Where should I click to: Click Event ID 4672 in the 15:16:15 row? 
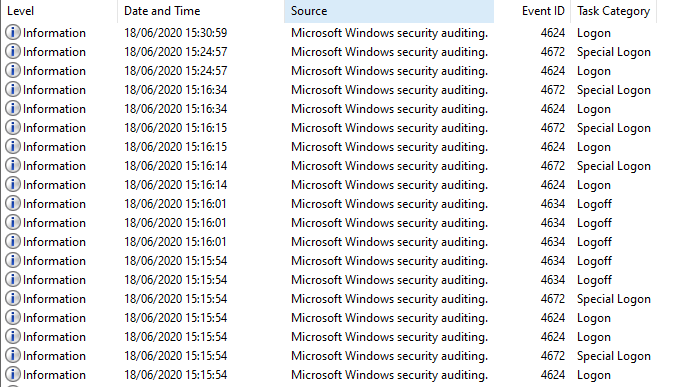[x=553, y=128]
